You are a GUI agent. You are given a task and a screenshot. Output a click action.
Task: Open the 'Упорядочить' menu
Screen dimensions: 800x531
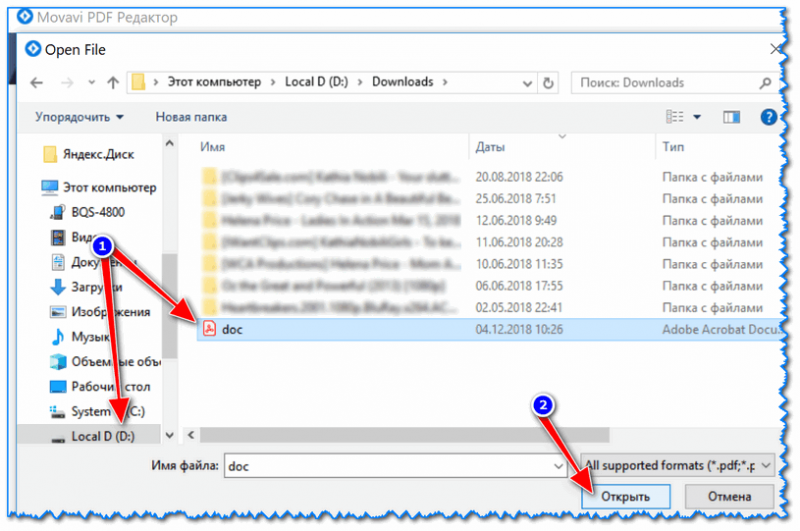[x=79, y=117]
